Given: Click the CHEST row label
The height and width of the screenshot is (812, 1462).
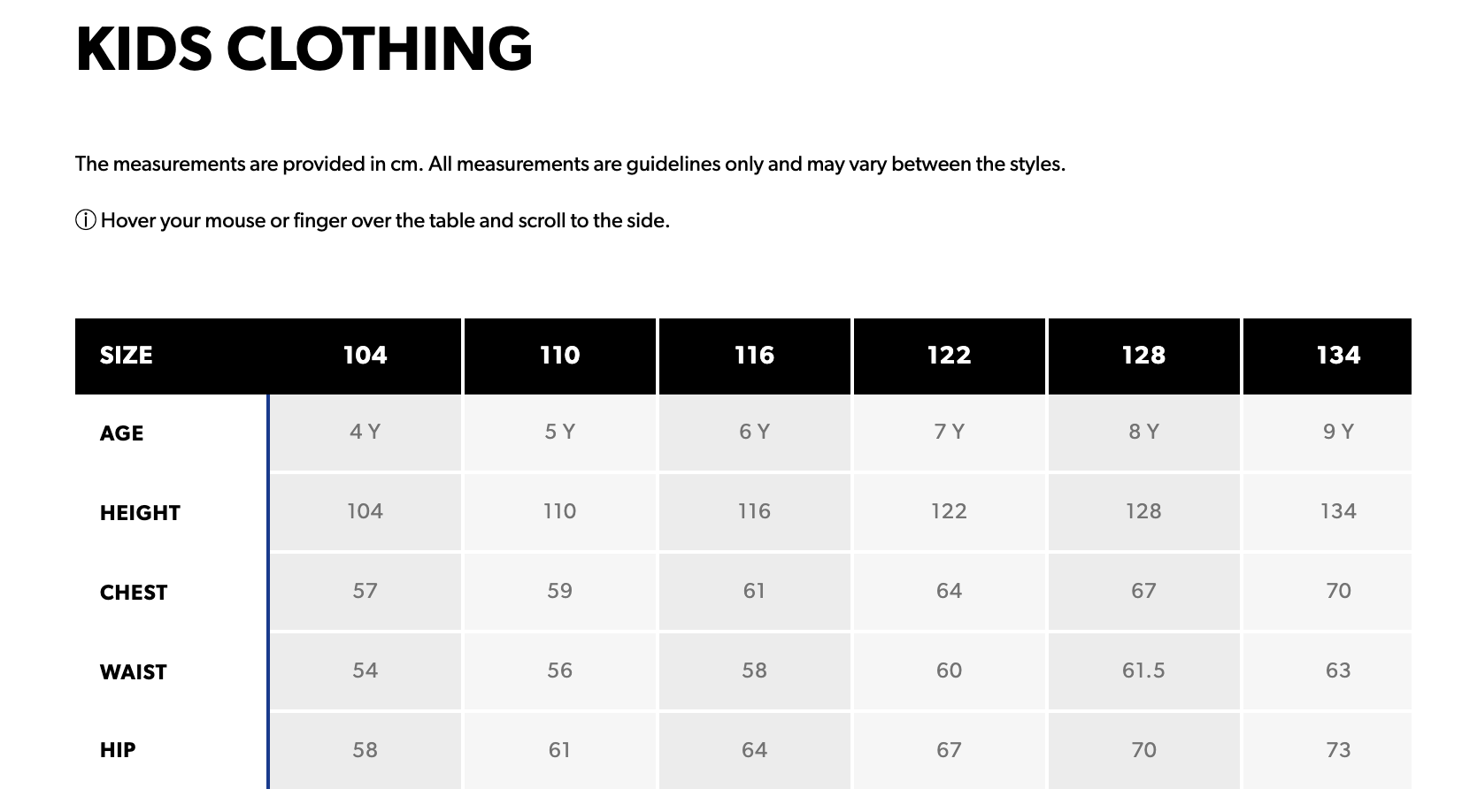Looking at the screenshot, I should tap(134, 593).
